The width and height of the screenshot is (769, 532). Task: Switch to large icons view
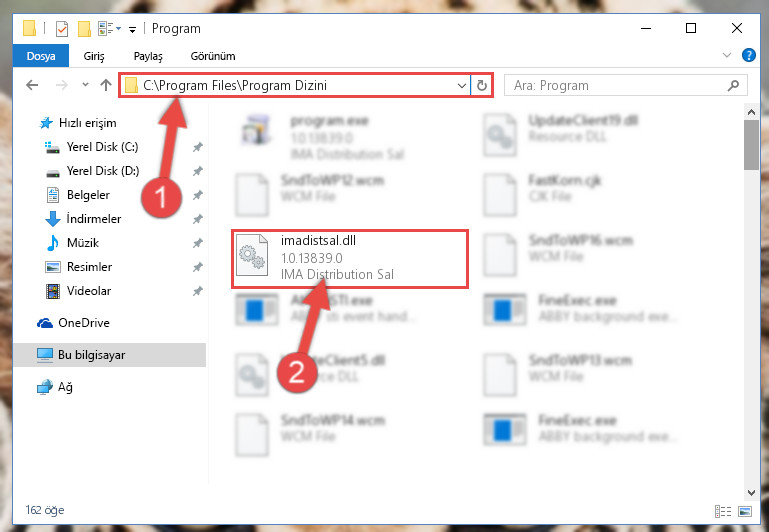click(744, 511)
